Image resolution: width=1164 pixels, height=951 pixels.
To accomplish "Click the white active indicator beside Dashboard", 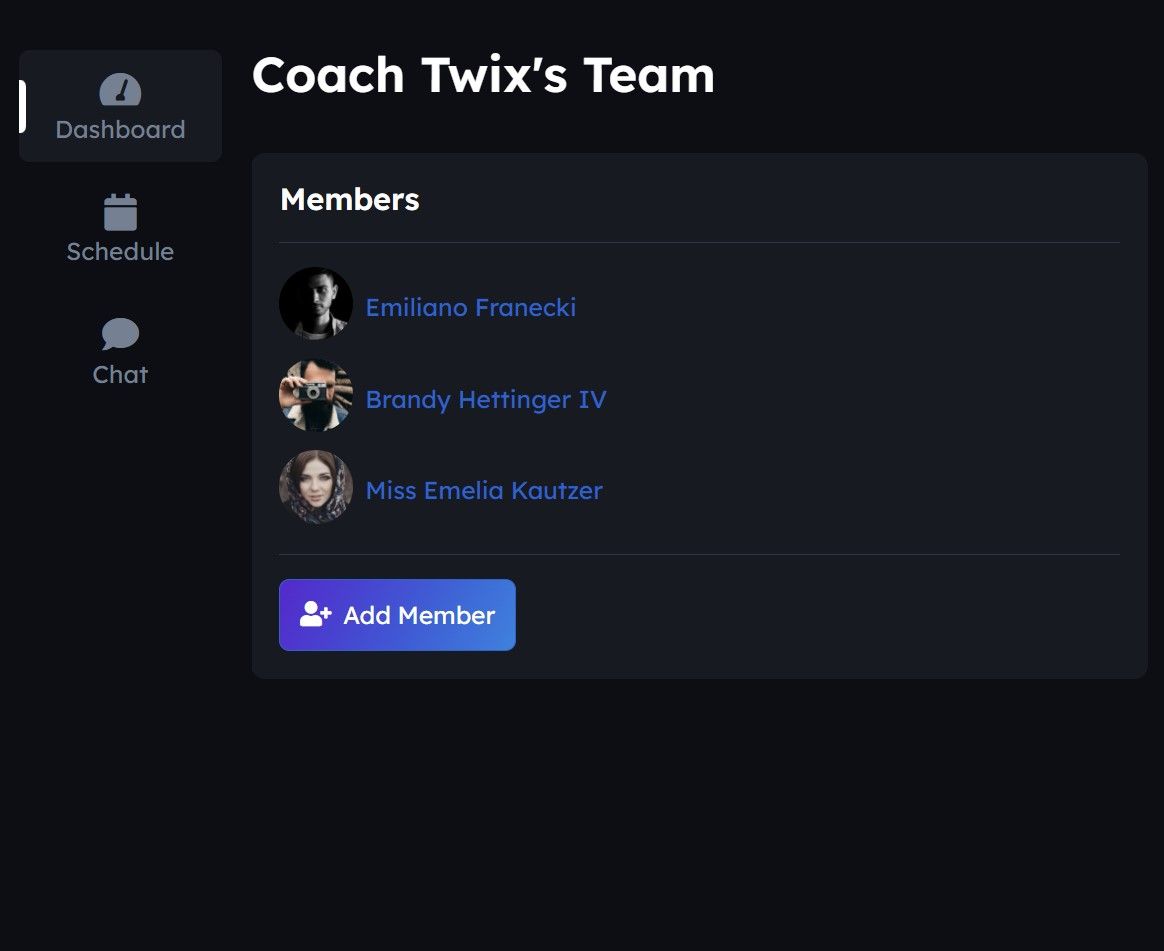I will point(22,106).
